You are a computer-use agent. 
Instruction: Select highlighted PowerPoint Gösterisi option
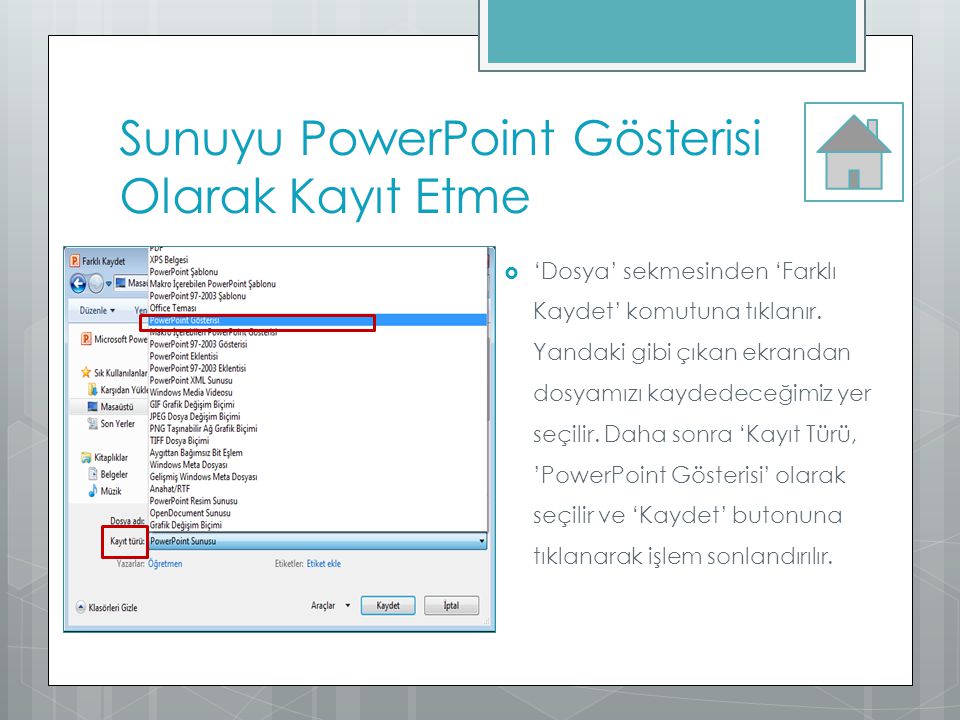click(x=318, y=320)
